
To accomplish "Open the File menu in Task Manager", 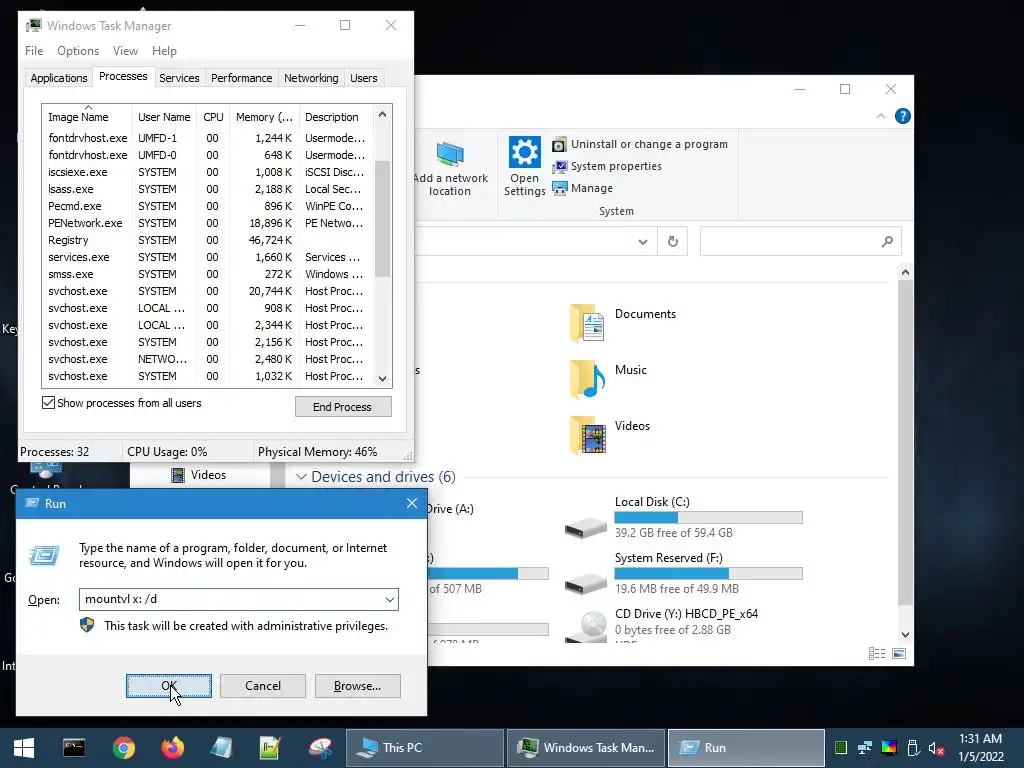I will 34,51.
